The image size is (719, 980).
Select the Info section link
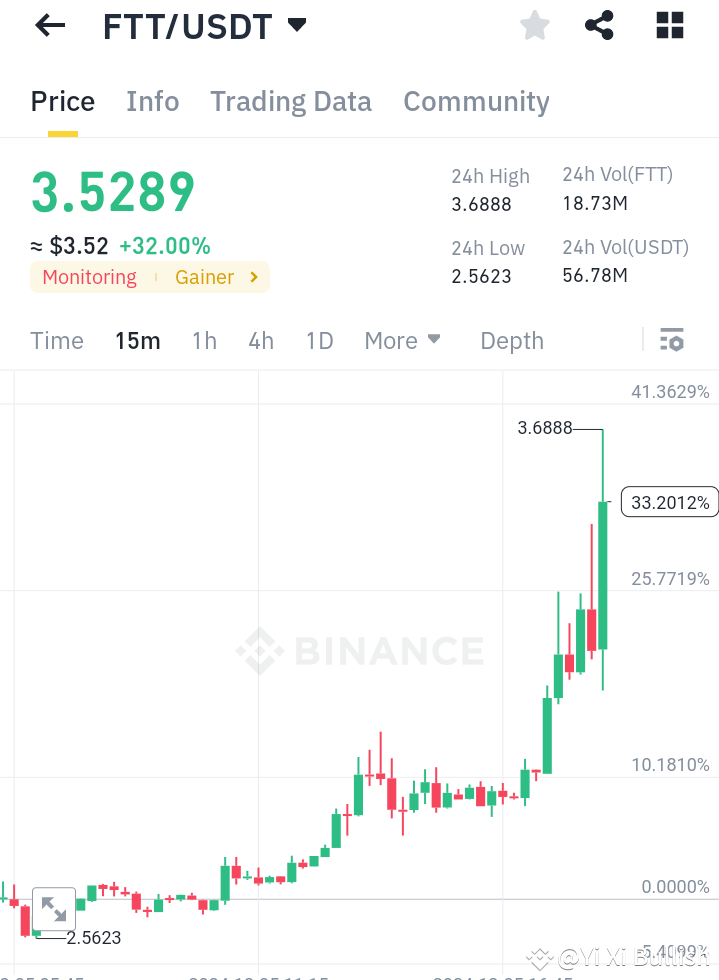point(152,101)
